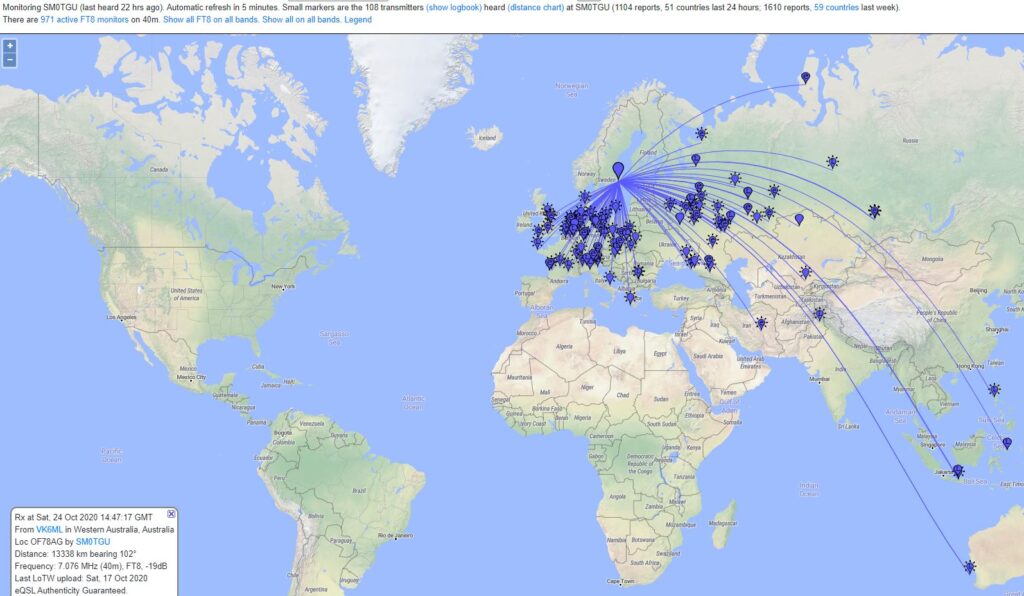This screenshot has width=1024, height=596.
Task: Choose the pin marker north of the Kazakhstan label
Action: (799, 219)
